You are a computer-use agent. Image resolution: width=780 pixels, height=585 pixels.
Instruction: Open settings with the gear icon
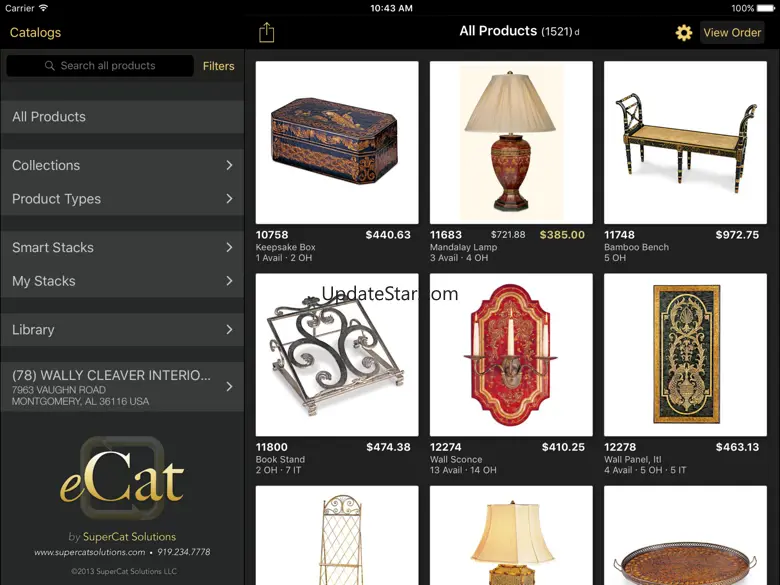pos(683,33)
